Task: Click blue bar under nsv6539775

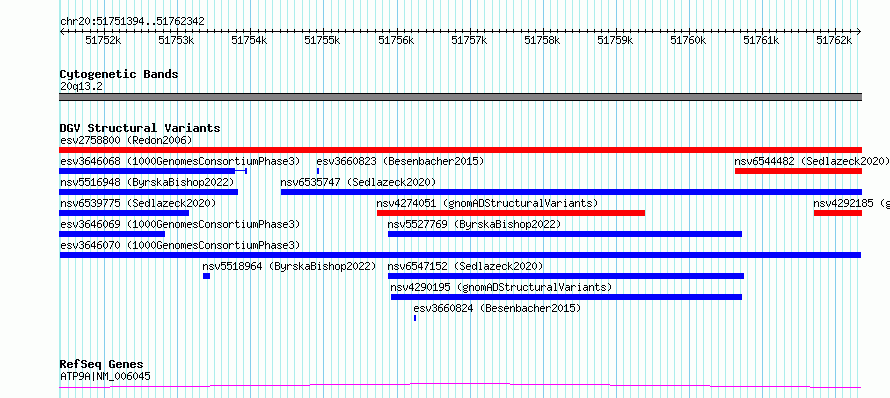Action: (x=124, y=212)
